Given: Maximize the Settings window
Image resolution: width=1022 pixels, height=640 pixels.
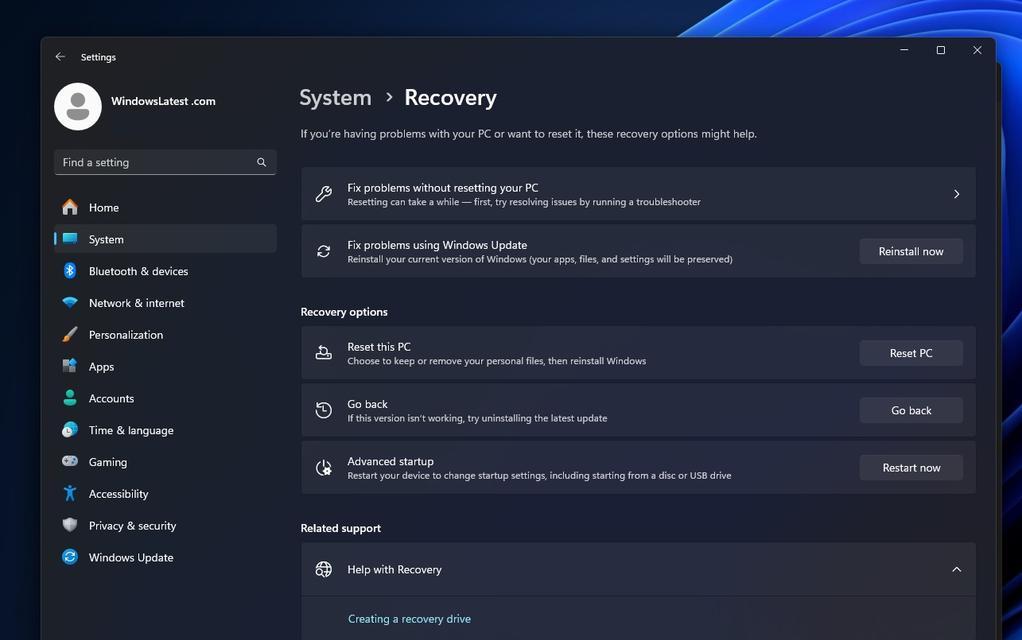Looking at the screenshot, I should tap(941, 50).
